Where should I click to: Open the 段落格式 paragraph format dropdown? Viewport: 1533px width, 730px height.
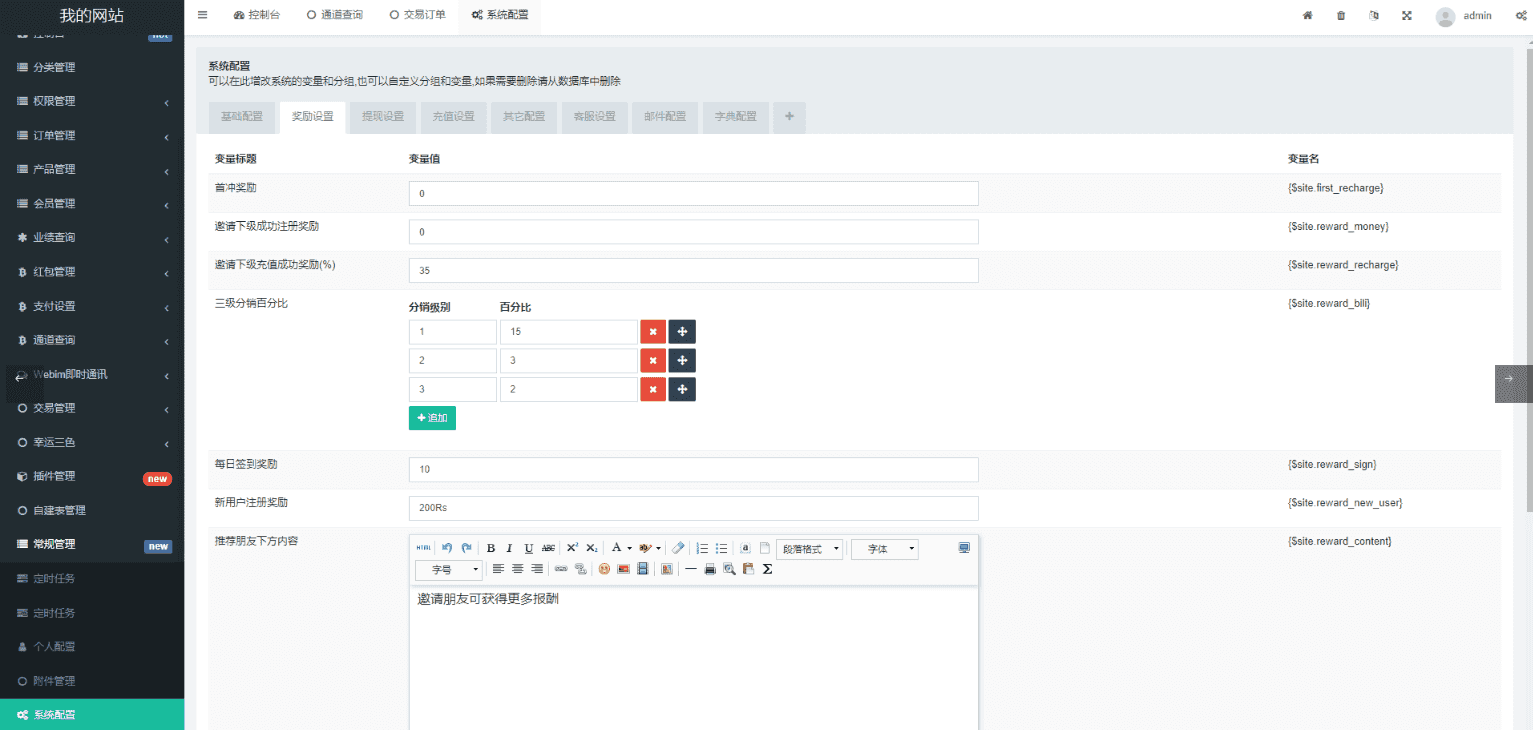point(809,549)
